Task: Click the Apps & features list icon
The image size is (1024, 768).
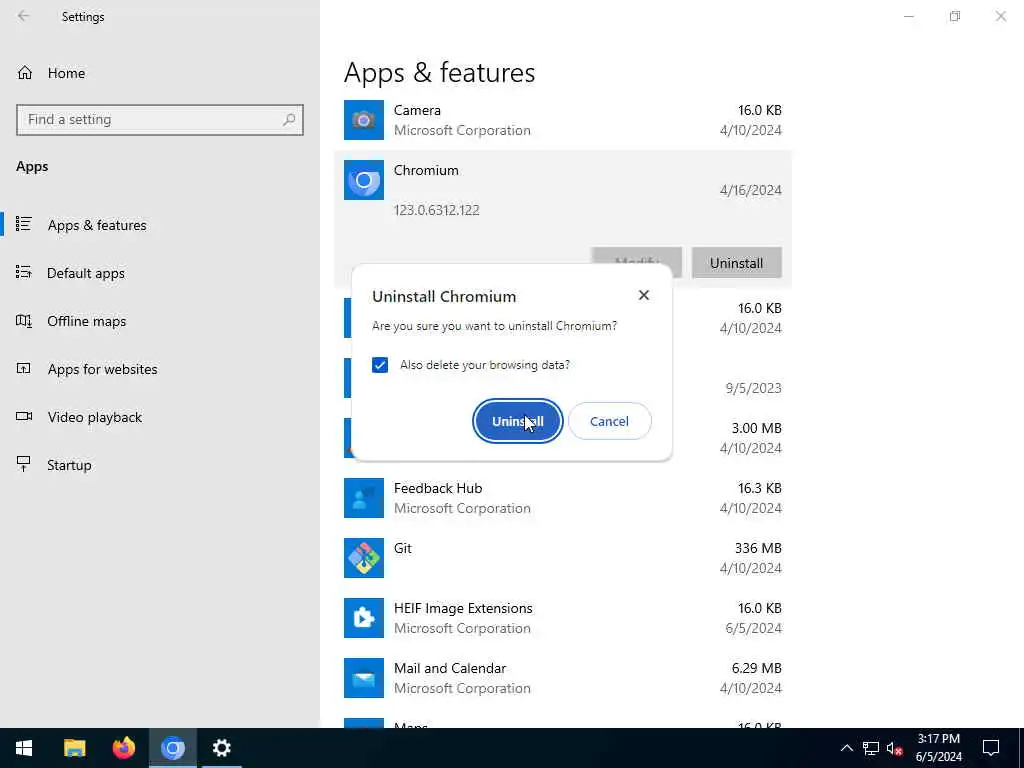Action: [24, 224]
